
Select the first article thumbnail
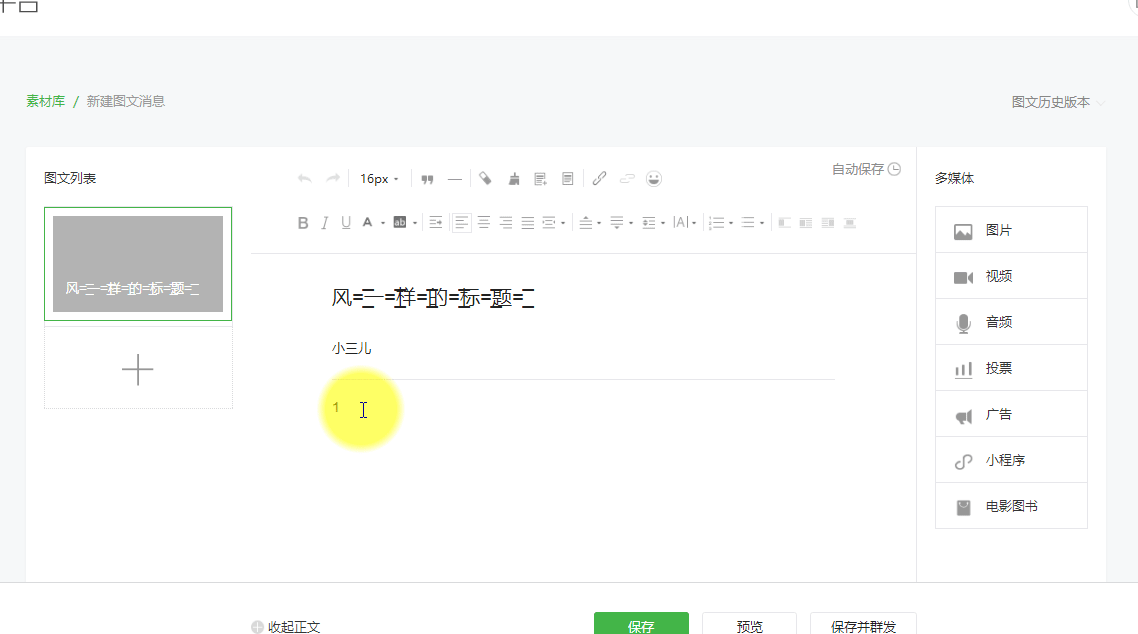click(x=138, y=264)
